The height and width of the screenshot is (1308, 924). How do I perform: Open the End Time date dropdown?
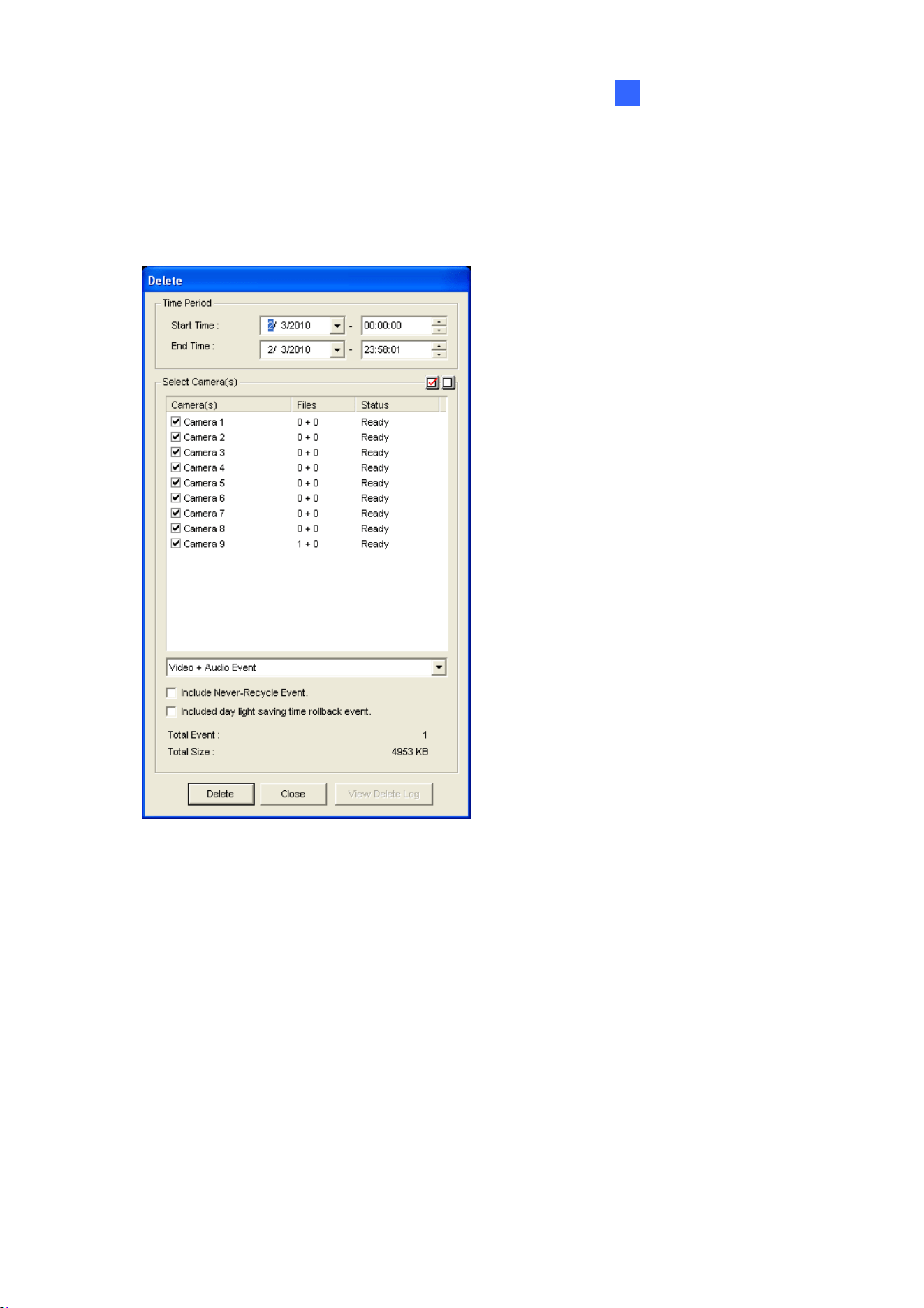coord(337,350)
